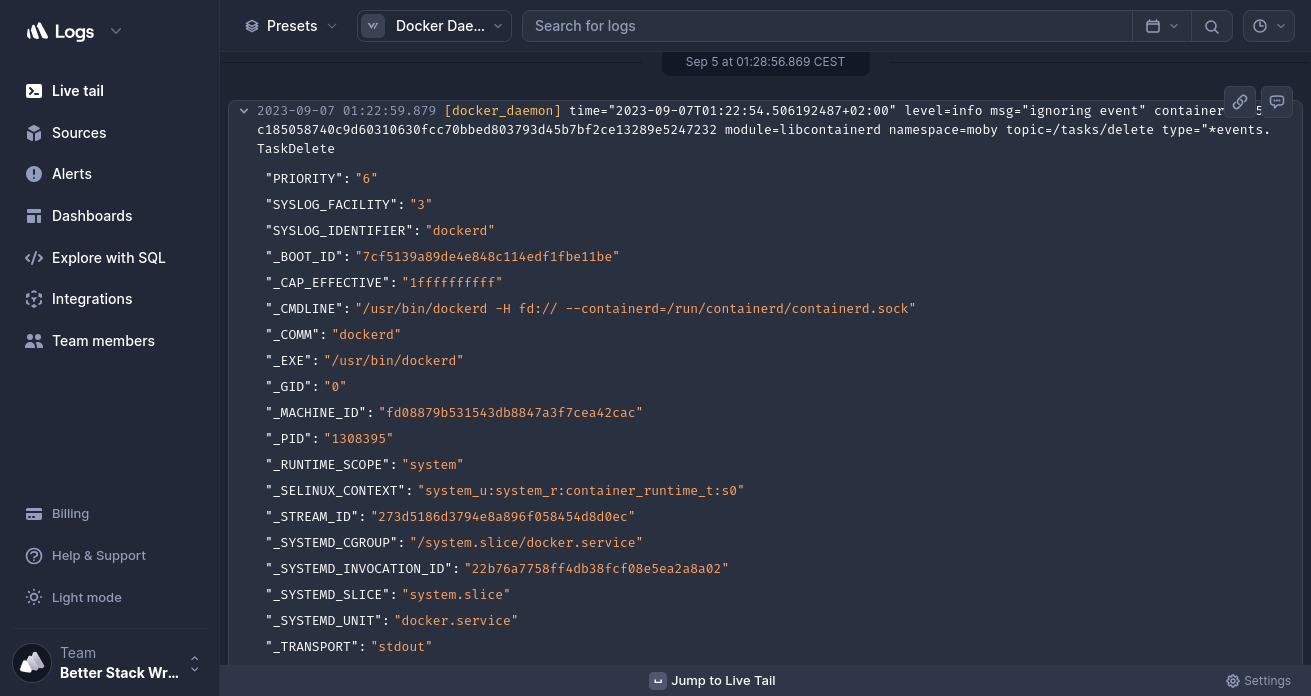Open the clock time range dropdown

[x=1268, y=26]
